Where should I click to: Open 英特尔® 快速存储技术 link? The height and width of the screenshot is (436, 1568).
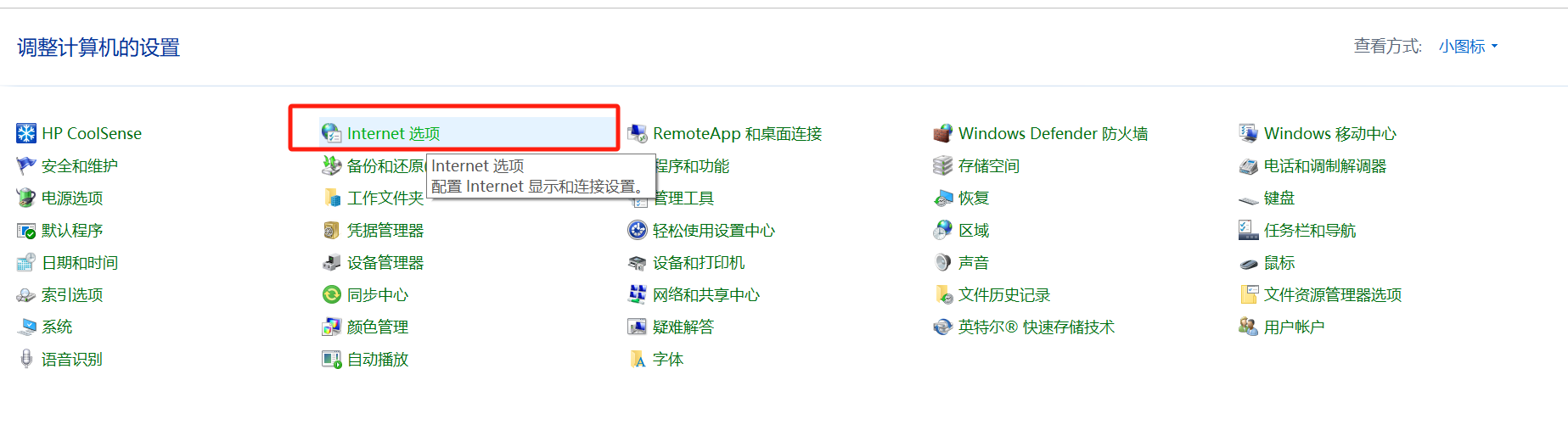(1037, 327)
